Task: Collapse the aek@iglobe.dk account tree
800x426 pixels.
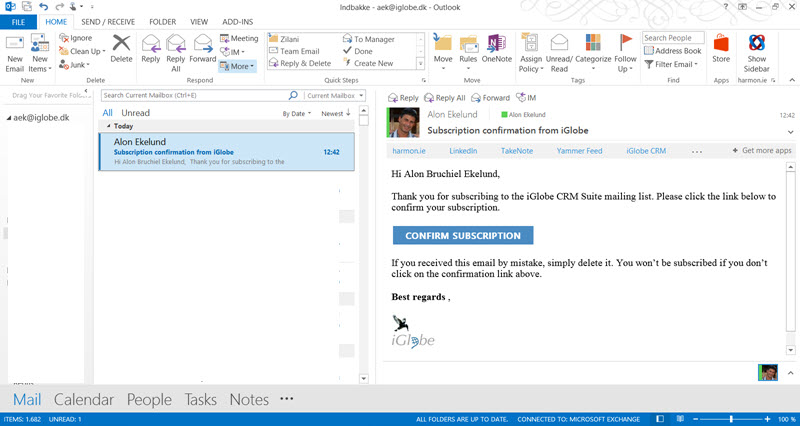Action: click(x=9, y=118)
